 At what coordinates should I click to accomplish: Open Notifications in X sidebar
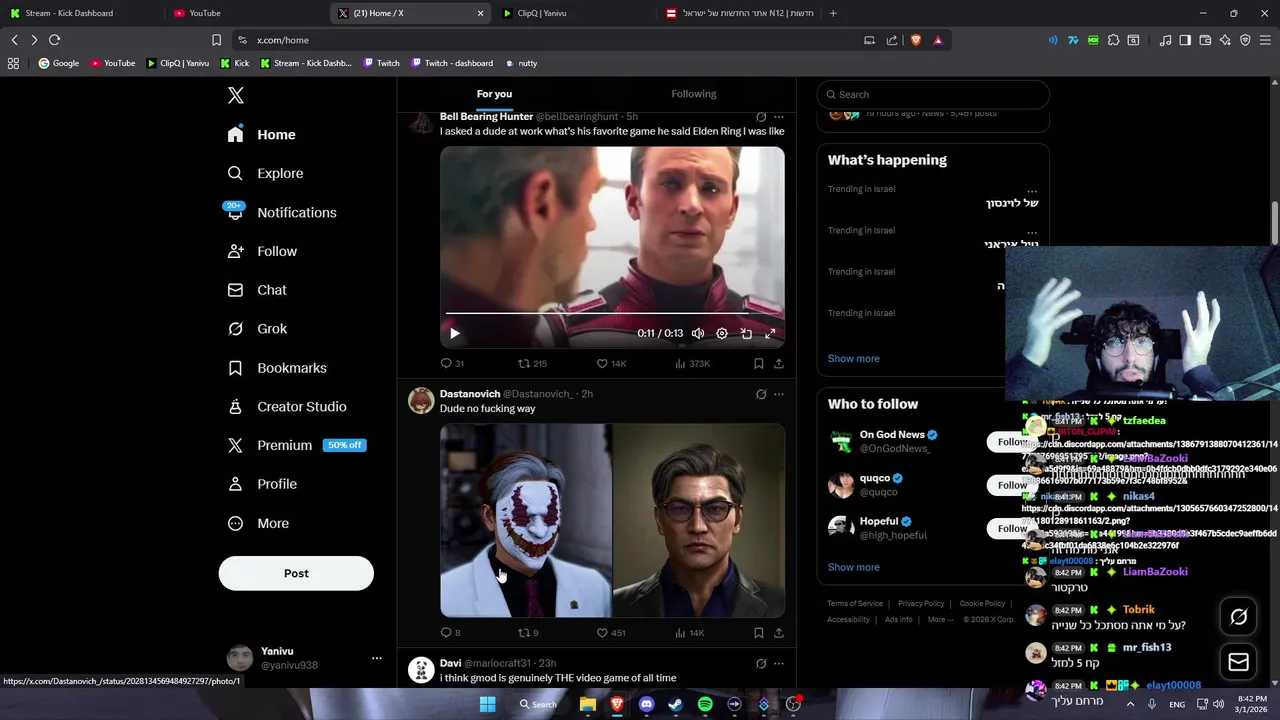point(281,212)
